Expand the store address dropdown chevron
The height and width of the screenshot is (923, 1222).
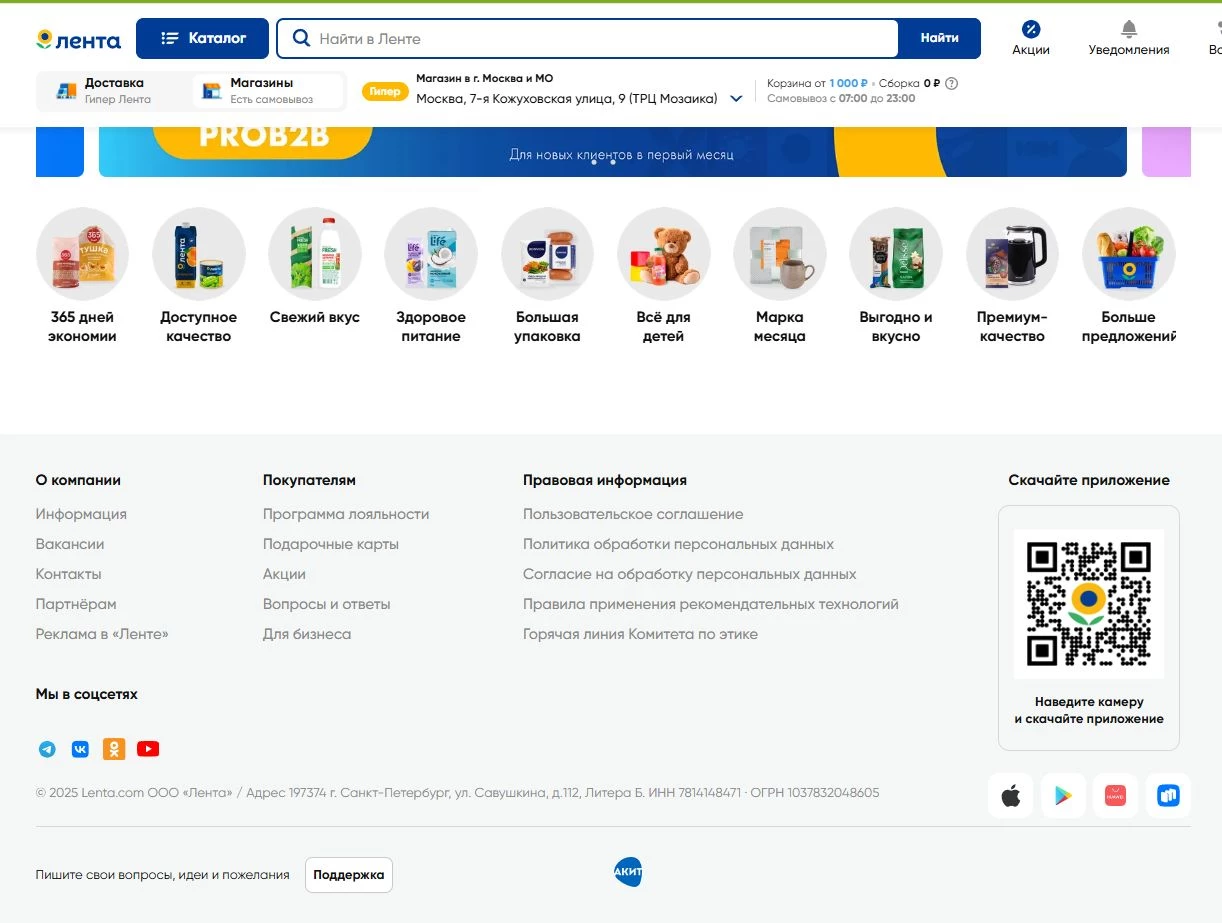tap(737, 99)
